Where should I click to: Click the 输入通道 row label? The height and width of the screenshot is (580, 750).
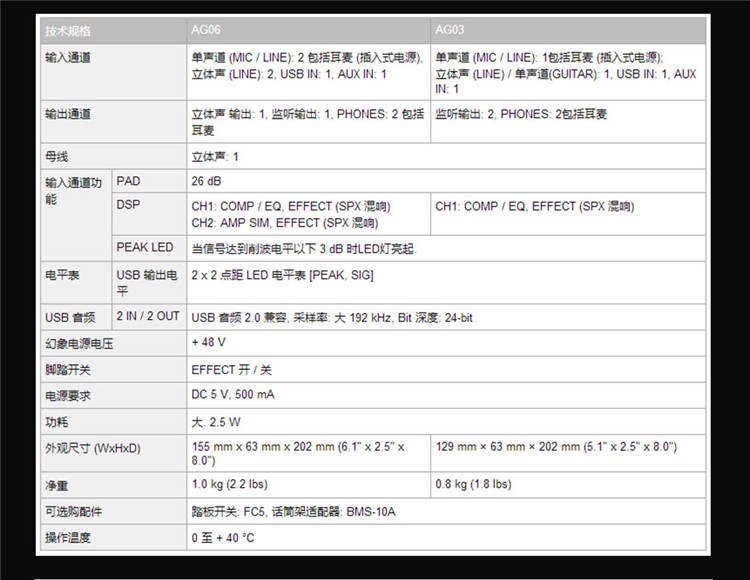click(x=68, y=58)
